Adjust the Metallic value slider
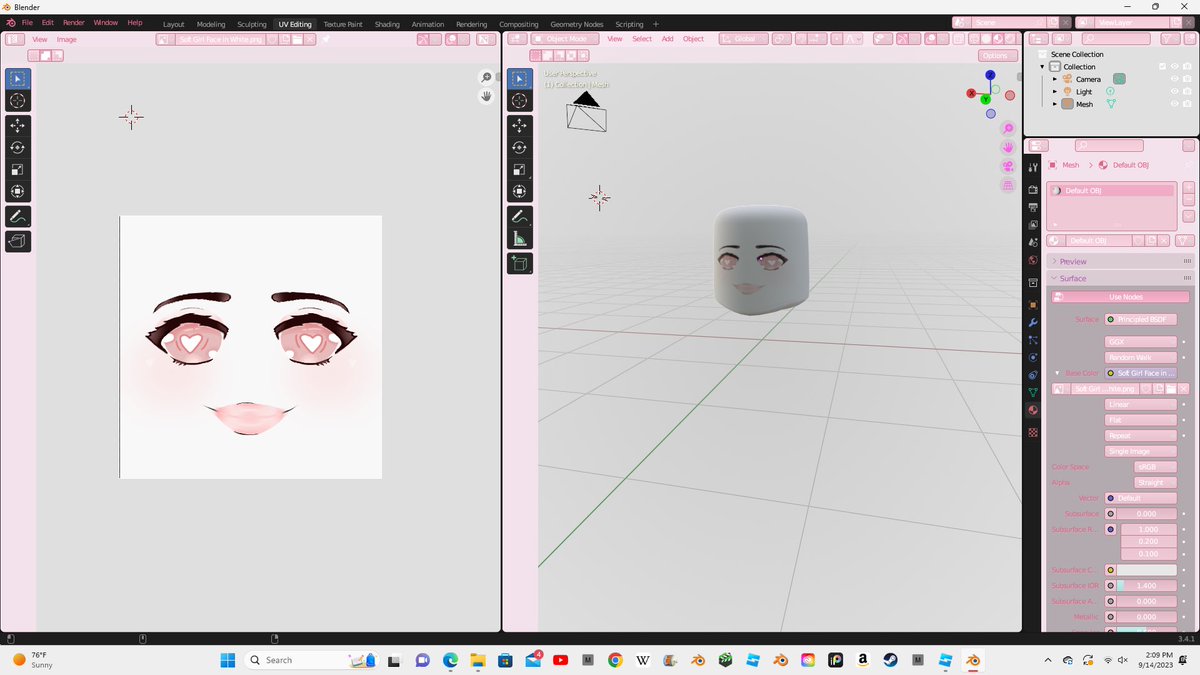 (x=1147, y=617)
